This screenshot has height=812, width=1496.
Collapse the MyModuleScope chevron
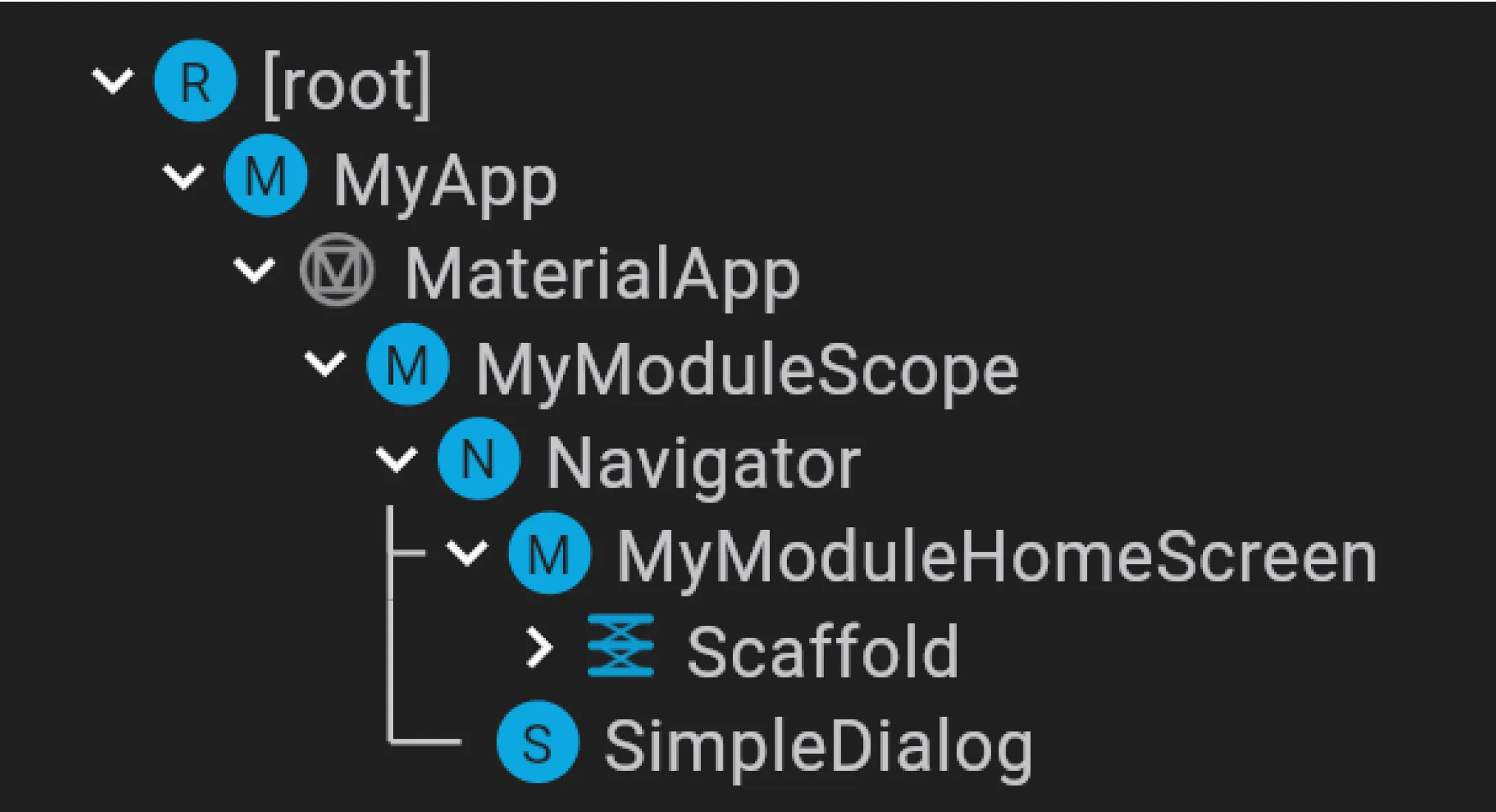[x=325, y=364]
